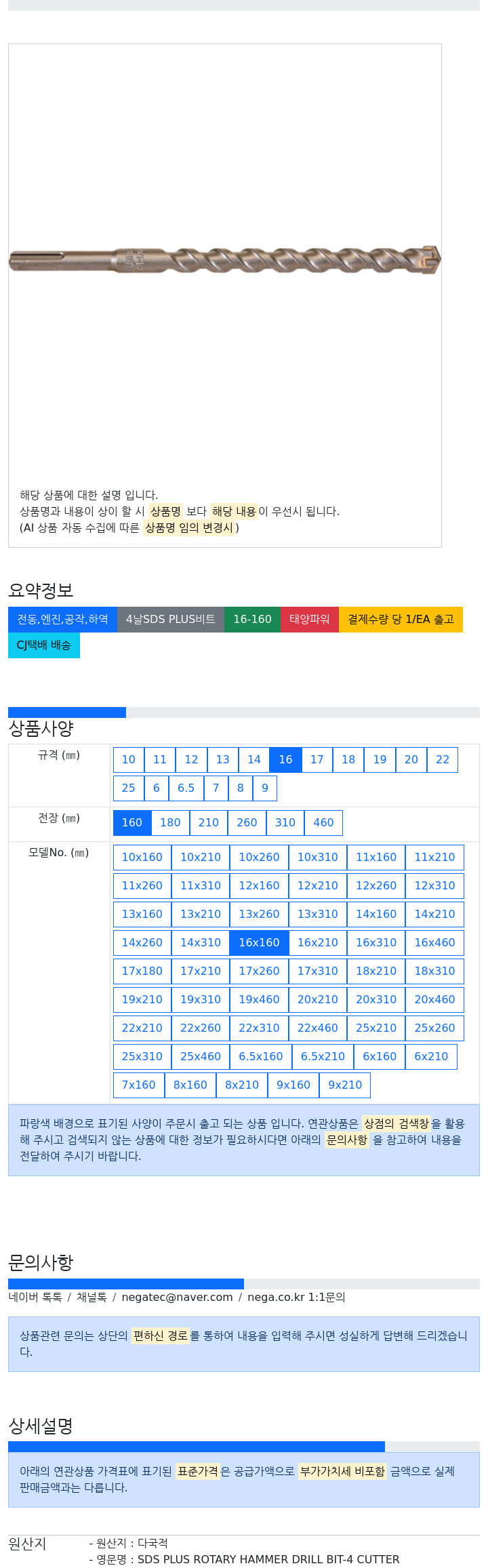Select the highlighted 16x160 model
The width and height of the screenshot is (488, 1568).
pyautogui.click(x=259, y=943)
